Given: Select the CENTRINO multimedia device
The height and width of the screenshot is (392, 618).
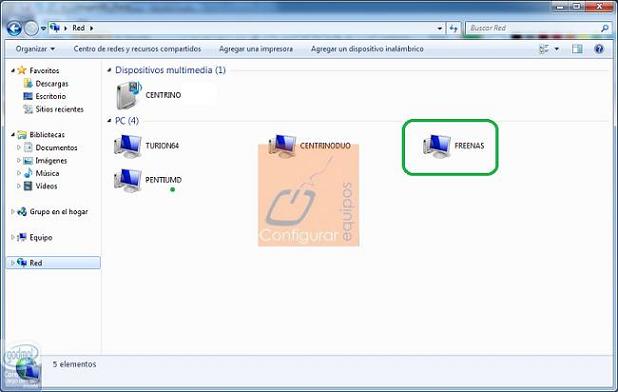Looking at the screenshot, I should (x=149, y=95).
